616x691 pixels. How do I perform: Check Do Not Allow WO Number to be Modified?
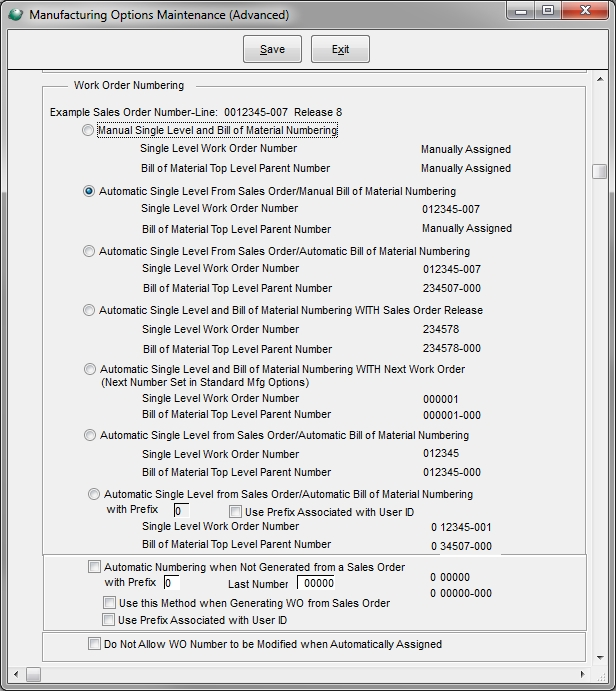[94, 644]
